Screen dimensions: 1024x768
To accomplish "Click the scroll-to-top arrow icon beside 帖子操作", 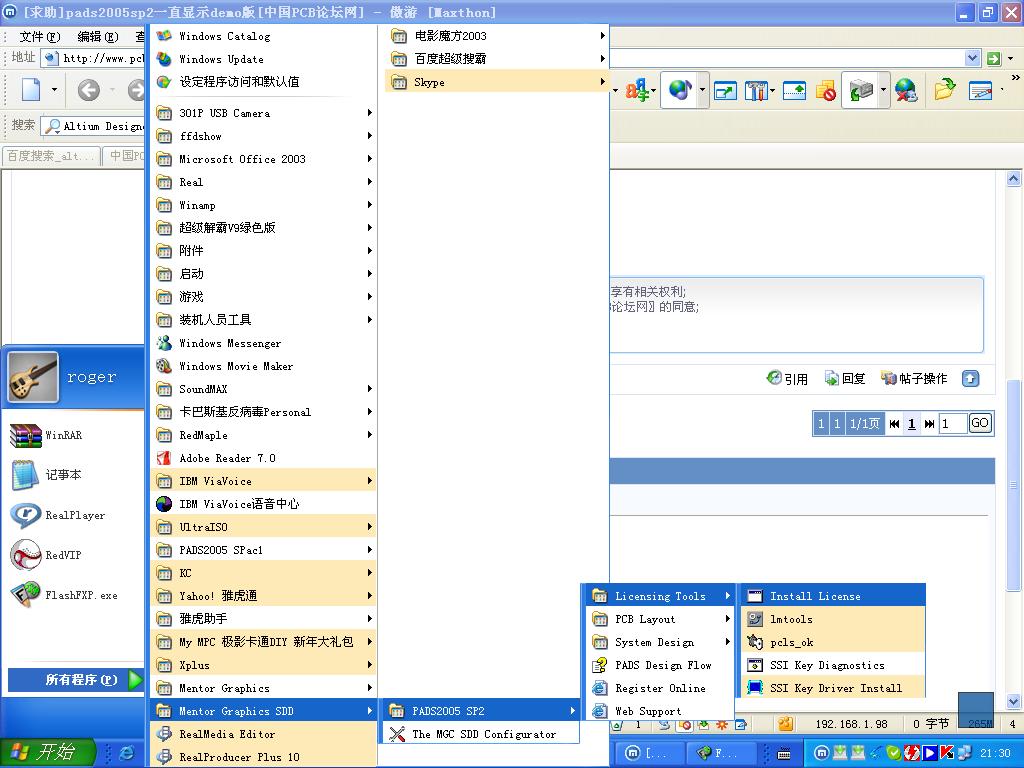I will coord(970,378).
